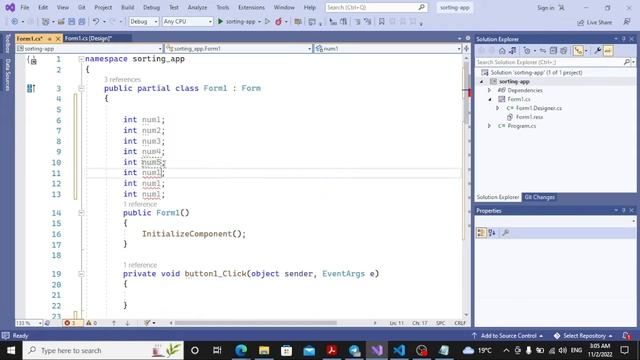Image resolution: width=640 pixels, height=360 pixels.
Task: Expand Form1.Designer.cs node
Action: (x=498, y=108)
